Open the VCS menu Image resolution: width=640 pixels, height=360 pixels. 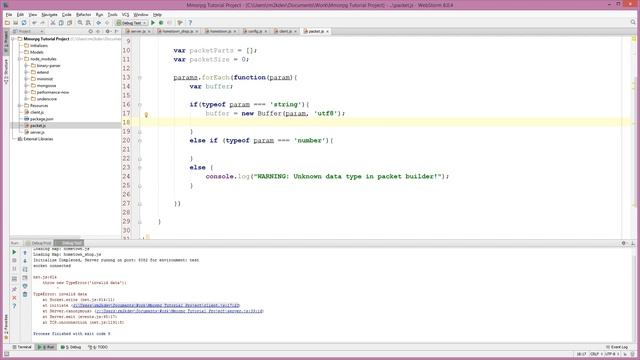pos(125,15)
